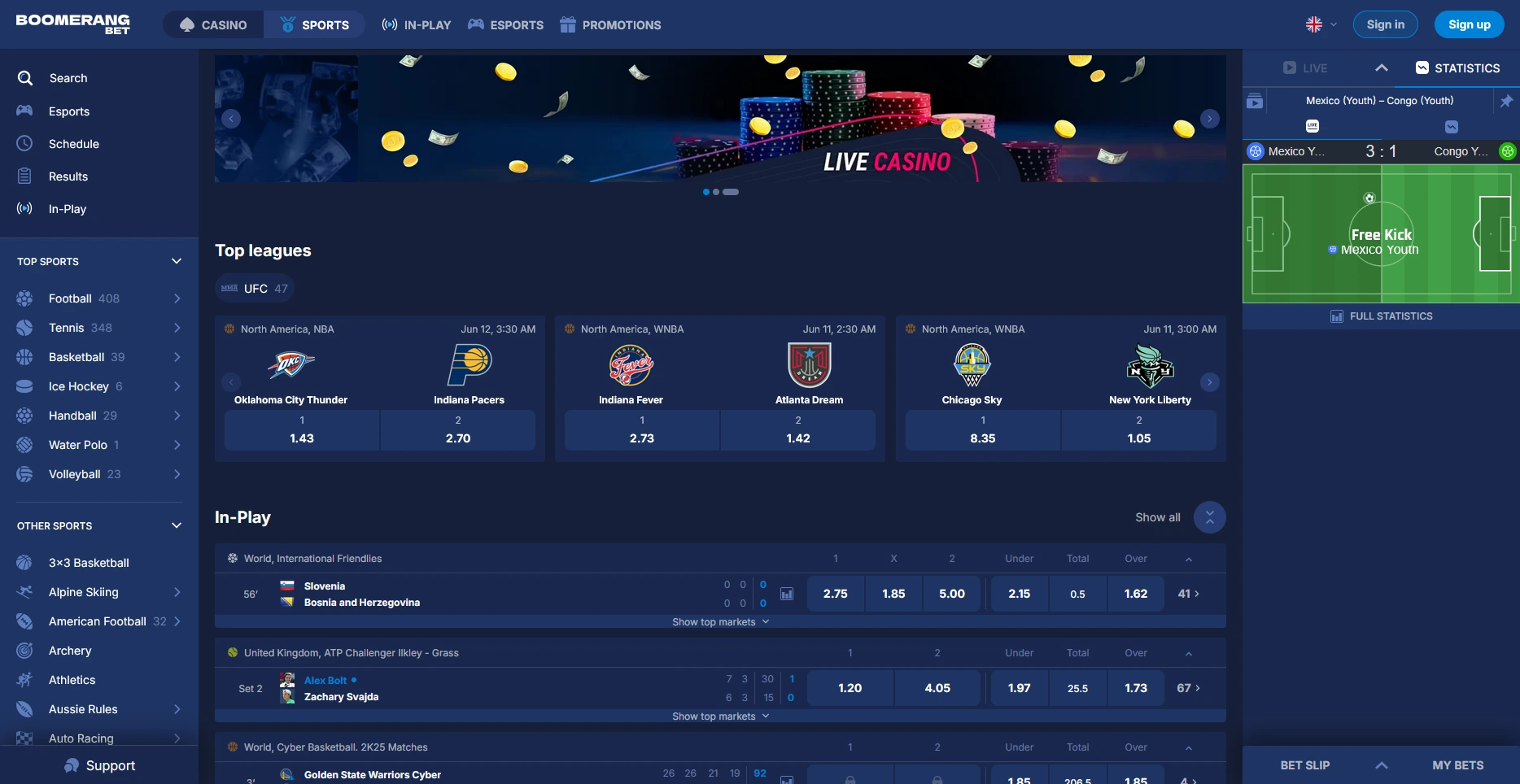Click Show all in In-Play
The width and height of the screenshot is (1520, 784).
[1157, 517]
